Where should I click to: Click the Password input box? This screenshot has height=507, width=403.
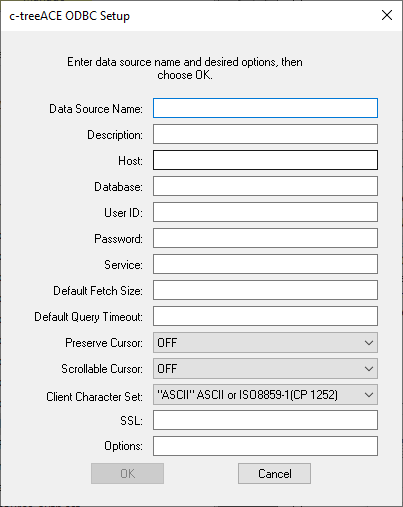265,238
